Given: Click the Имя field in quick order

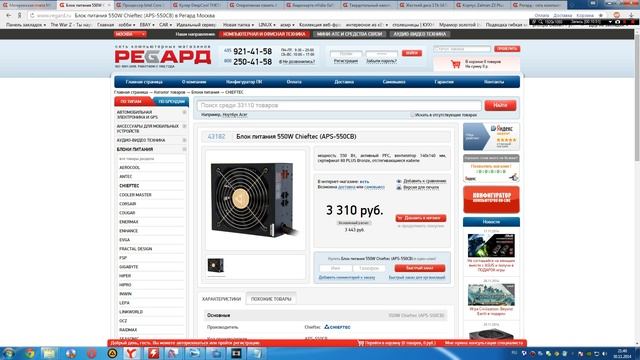Looking at the screenshot, I should [336, 268].
